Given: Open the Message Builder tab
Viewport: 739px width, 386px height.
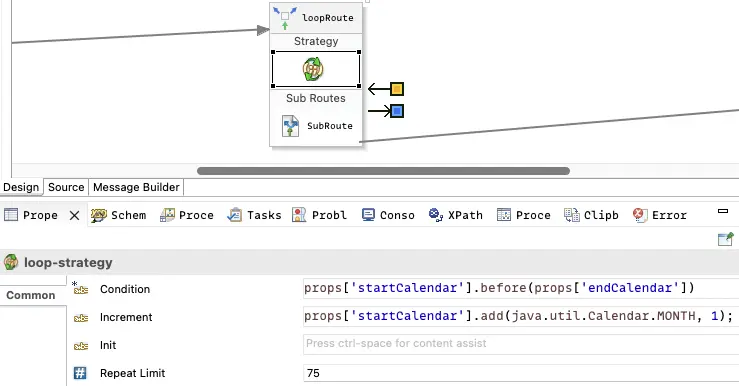Looking at the screenshot, I should [x=136, y=187].
